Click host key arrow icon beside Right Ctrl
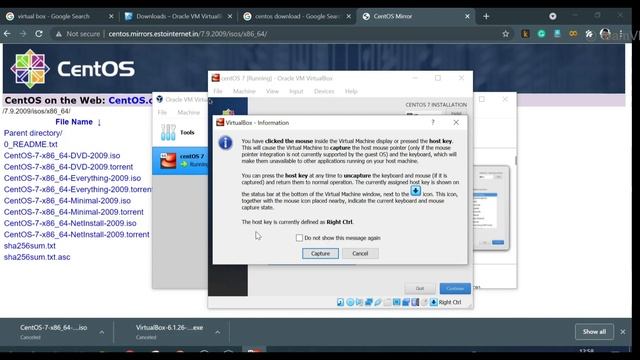Image resolution: width=640 pixels, height=360 pixels. pyautogui.click(x=433, y=302)
